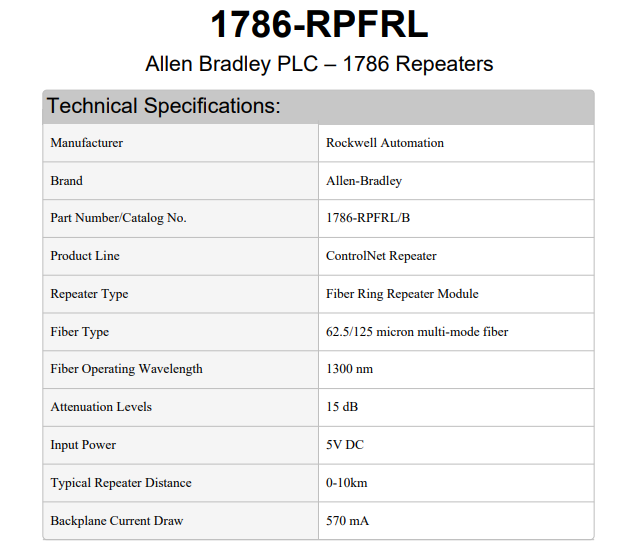Viewport: 624px width, 550px height.
Task: Click the Fiber Ring Repeater Module value
Action: (402, 294)
